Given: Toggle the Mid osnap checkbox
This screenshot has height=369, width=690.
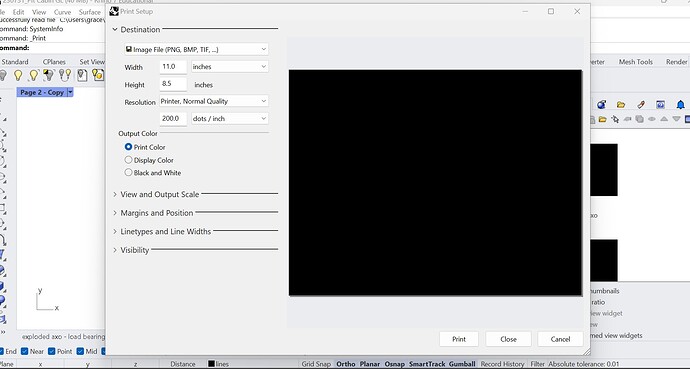Looking at the screenshot, I should (80, 351).
